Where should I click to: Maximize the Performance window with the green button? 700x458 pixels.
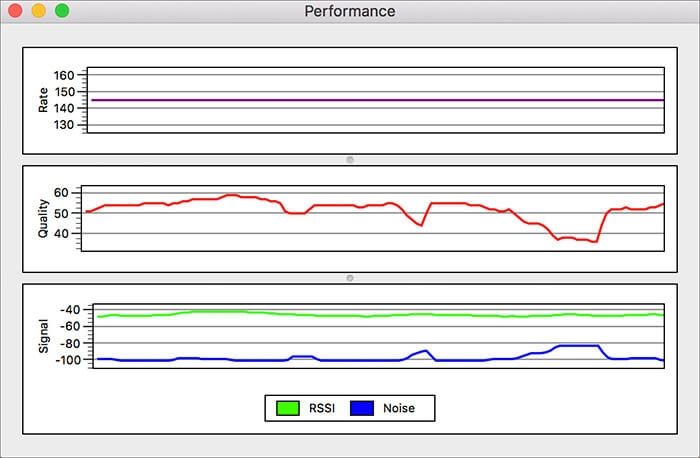(62, 11)
